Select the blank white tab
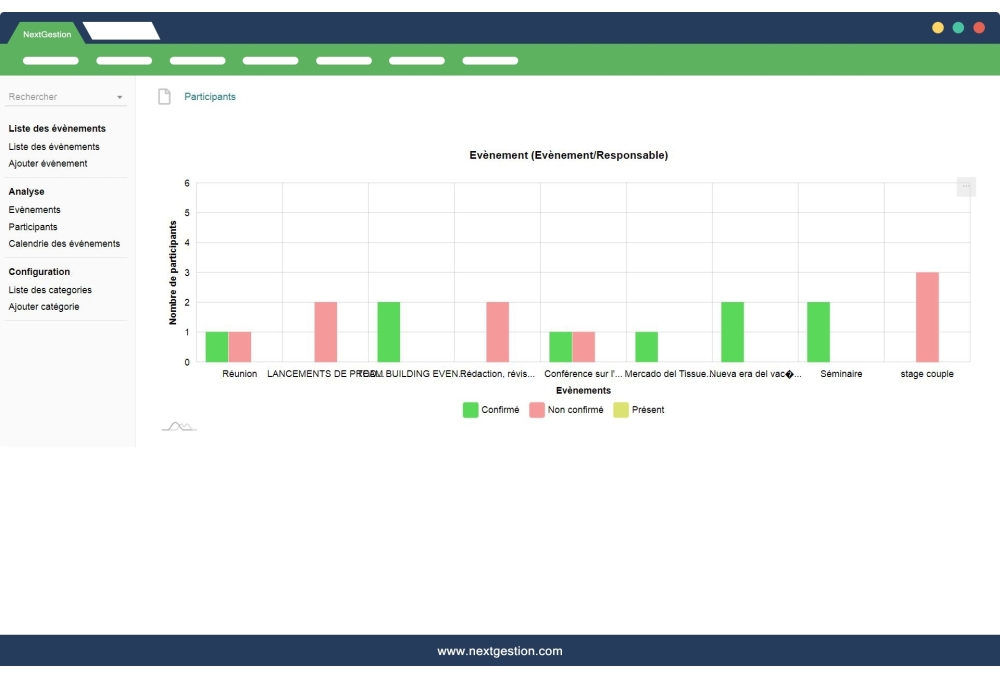This screenshot has height=679, width=1000. 121,32
